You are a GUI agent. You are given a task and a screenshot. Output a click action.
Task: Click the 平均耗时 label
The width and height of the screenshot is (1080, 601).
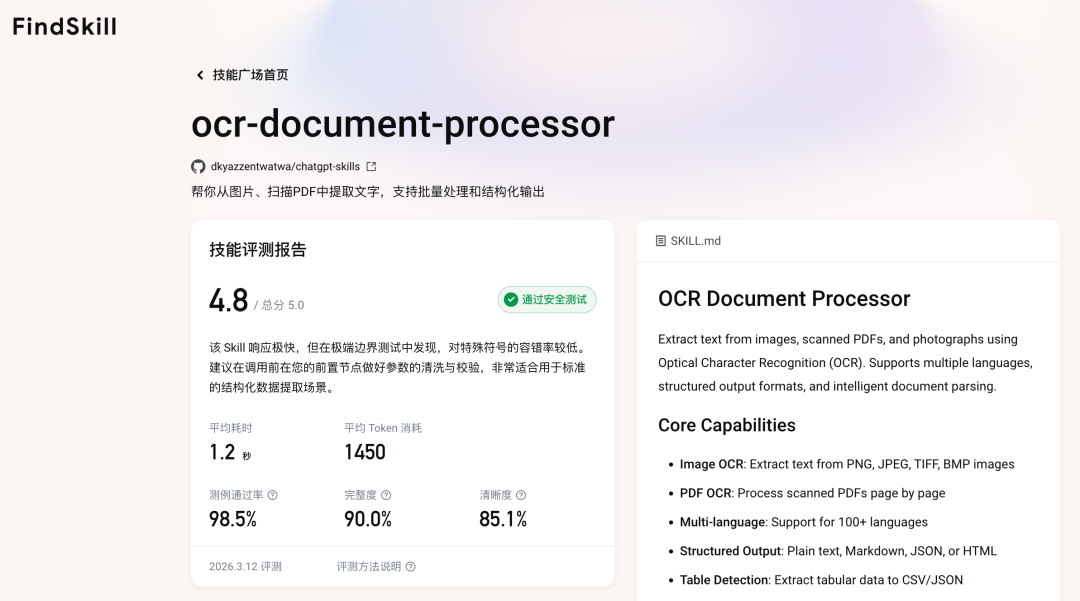click(x=231, y=428)
